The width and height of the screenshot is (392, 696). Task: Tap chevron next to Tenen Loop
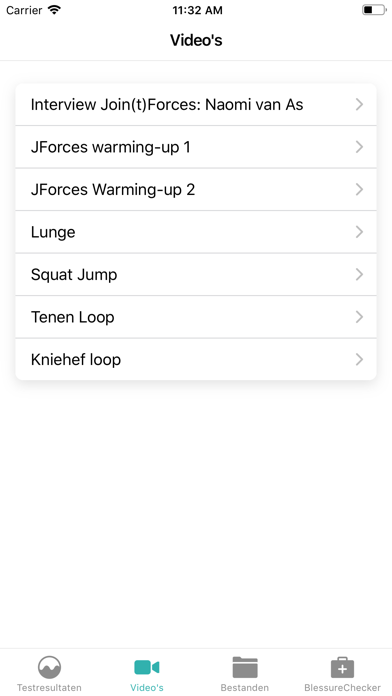360,317
